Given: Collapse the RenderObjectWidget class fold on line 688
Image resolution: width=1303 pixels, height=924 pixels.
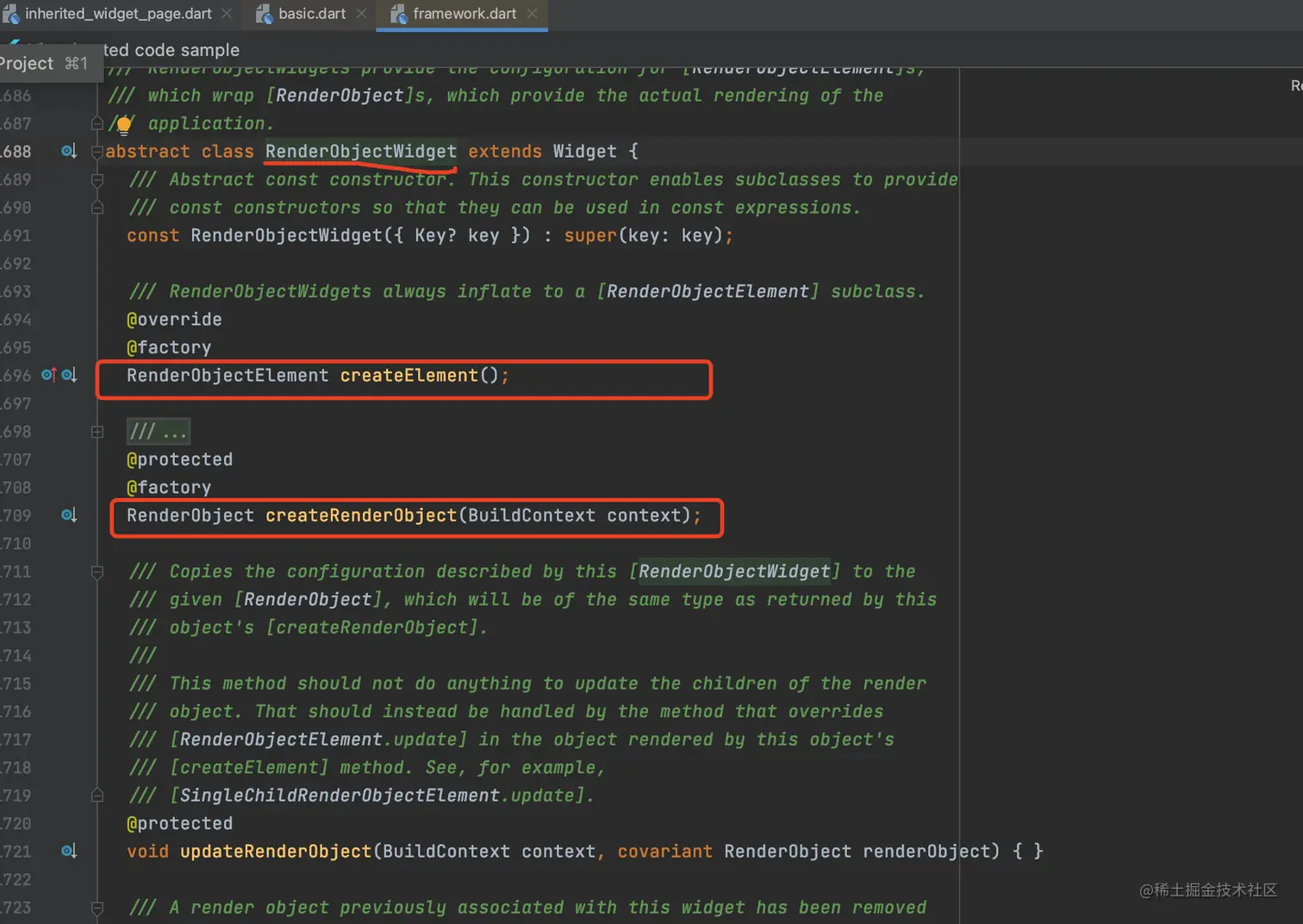Looking at the screenshot, I should tap(97, 152).
